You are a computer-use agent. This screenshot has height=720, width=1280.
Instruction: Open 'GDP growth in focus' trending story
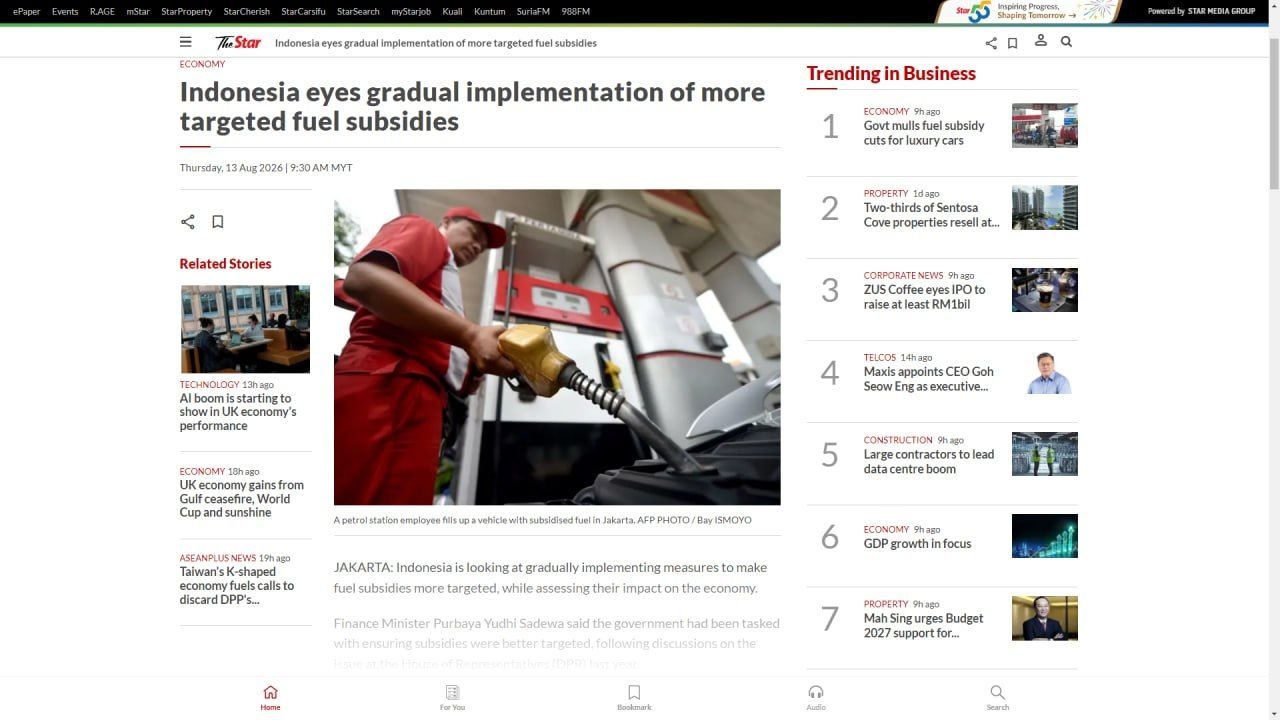[x=917, y=544]
